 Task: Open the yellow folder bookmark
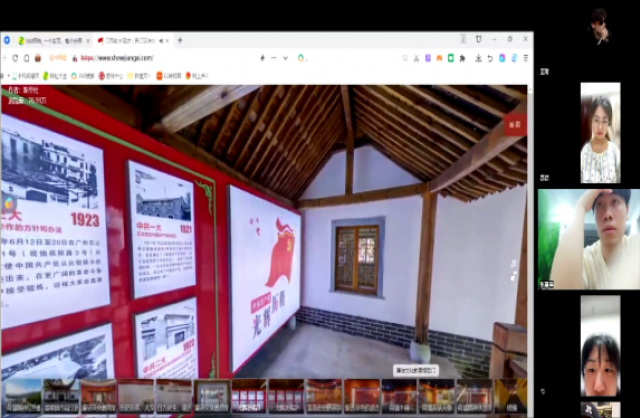coord(139,76)
